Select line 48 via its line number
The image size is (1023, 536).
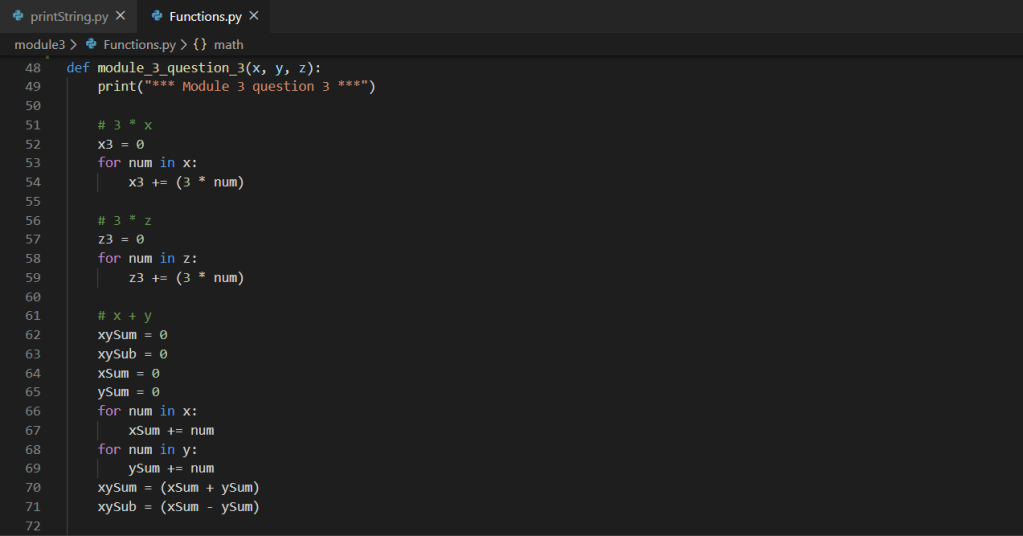(32, 68)
